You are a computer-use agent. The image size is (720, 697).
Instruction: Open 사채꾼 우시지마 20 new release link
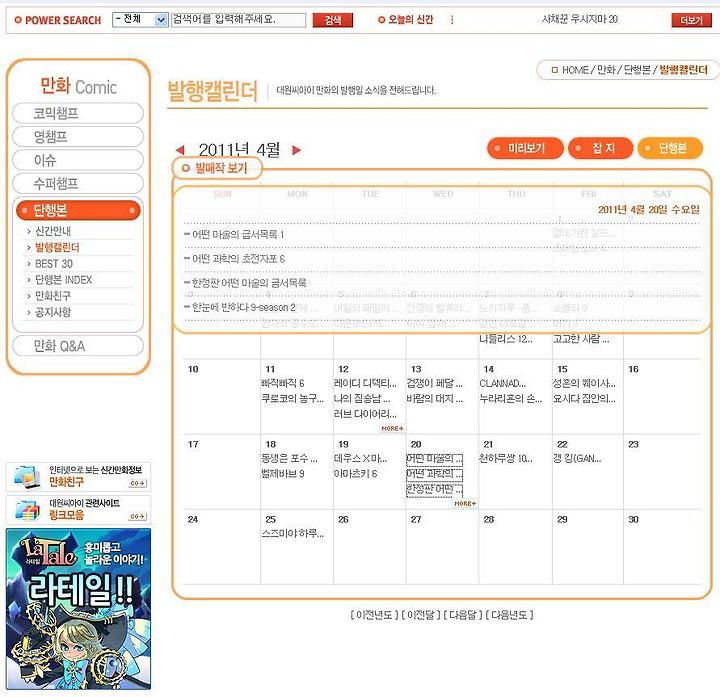(580, 19)
